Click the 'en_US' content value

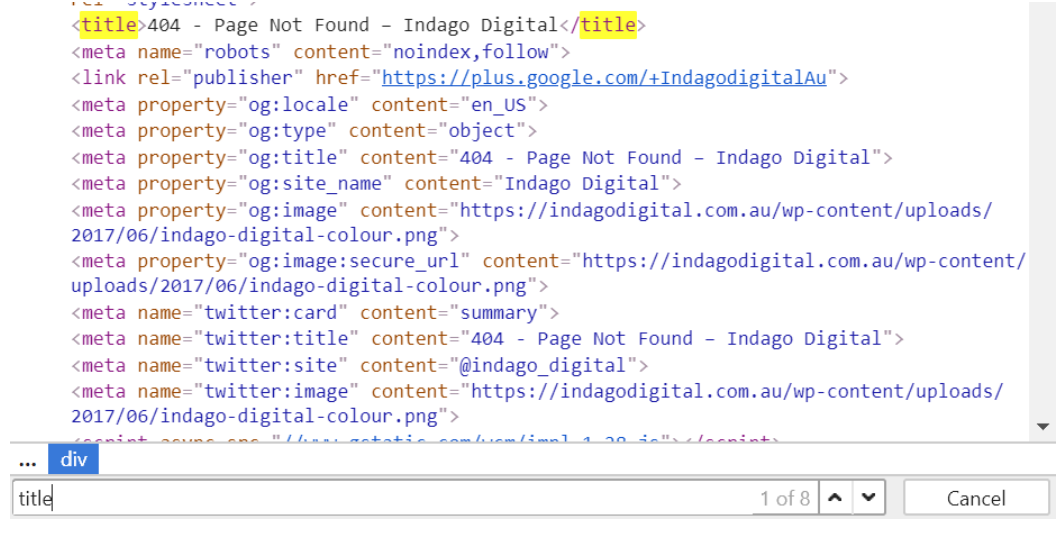point(498,105)
